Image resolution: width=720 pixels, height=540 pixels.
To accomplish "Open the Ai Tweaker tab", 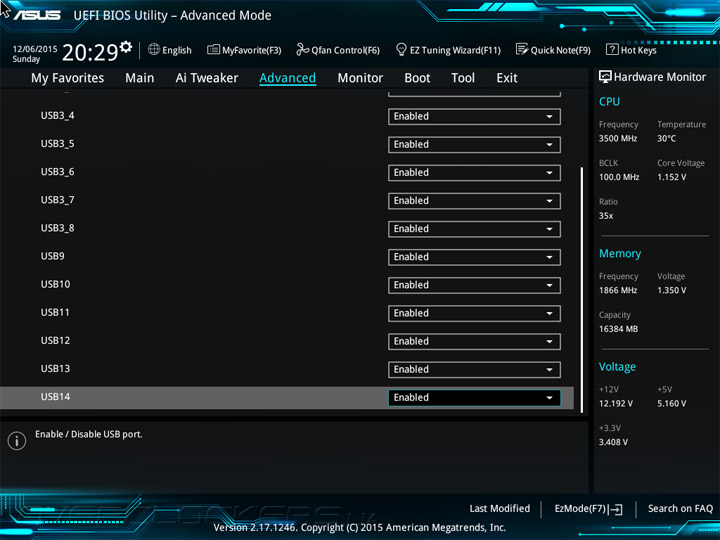I will [x=207, y=78].
